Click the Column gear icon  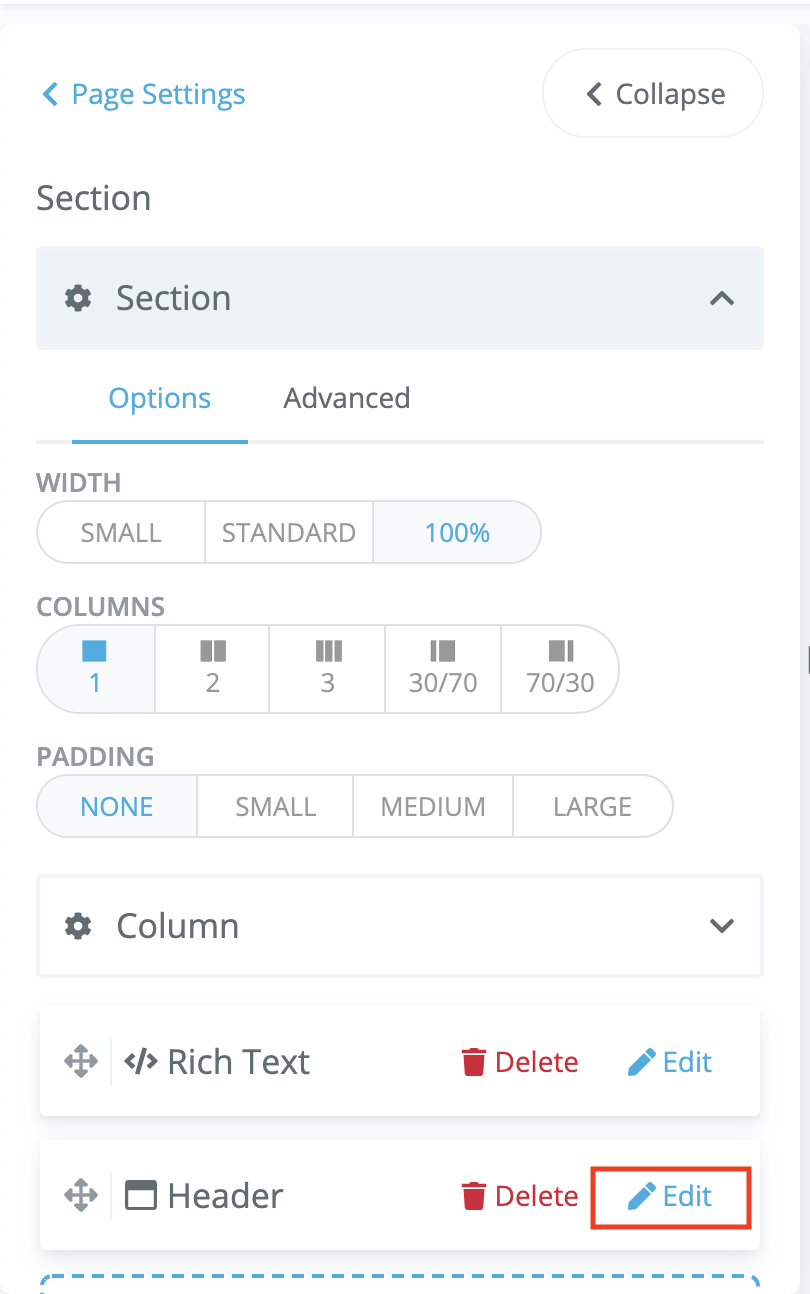pos(78,926)
